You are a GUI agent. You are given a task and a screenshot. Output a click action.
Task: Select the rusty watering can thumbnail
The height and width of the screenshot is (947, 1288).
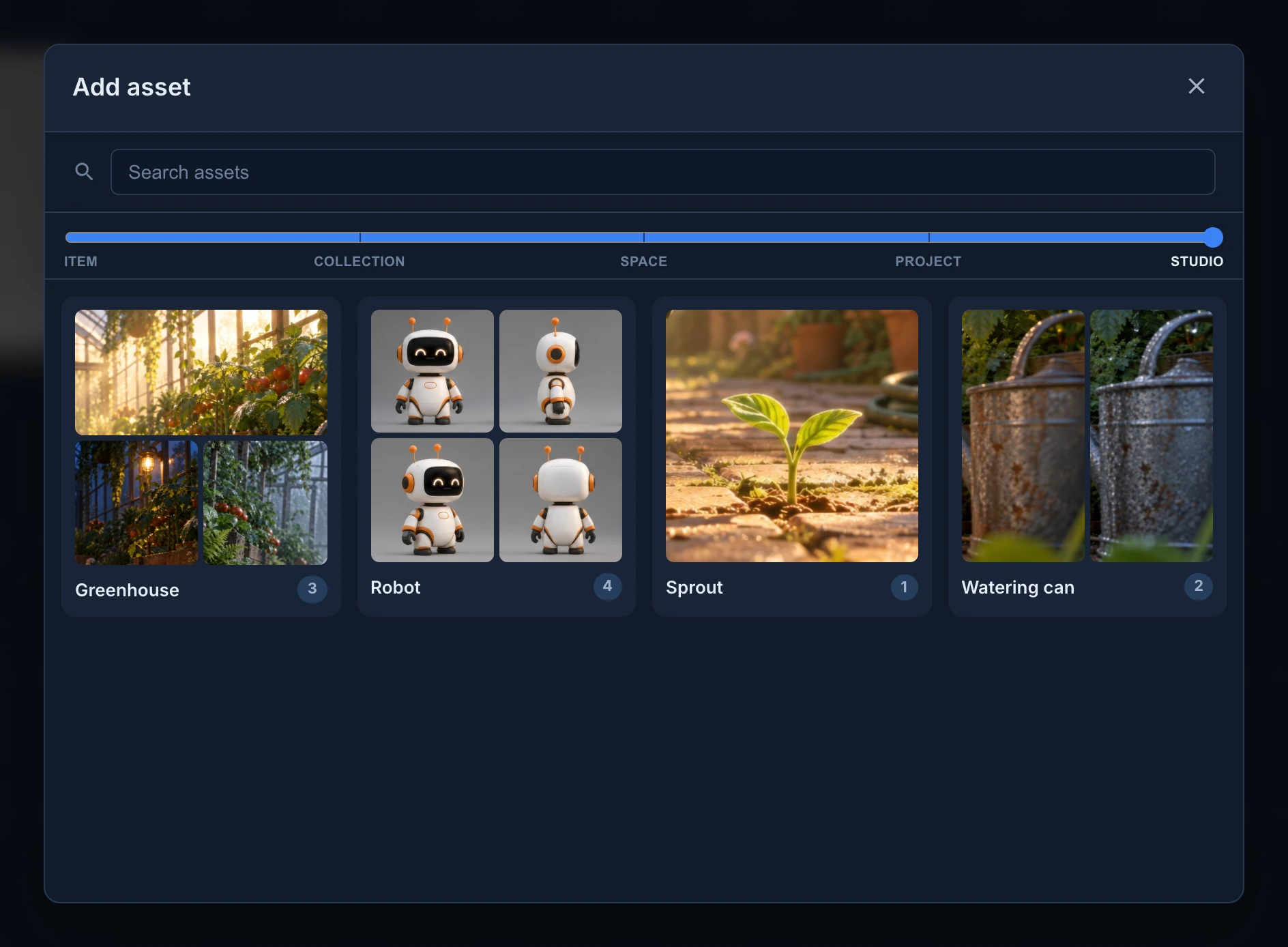click(x=1023, y=436)
